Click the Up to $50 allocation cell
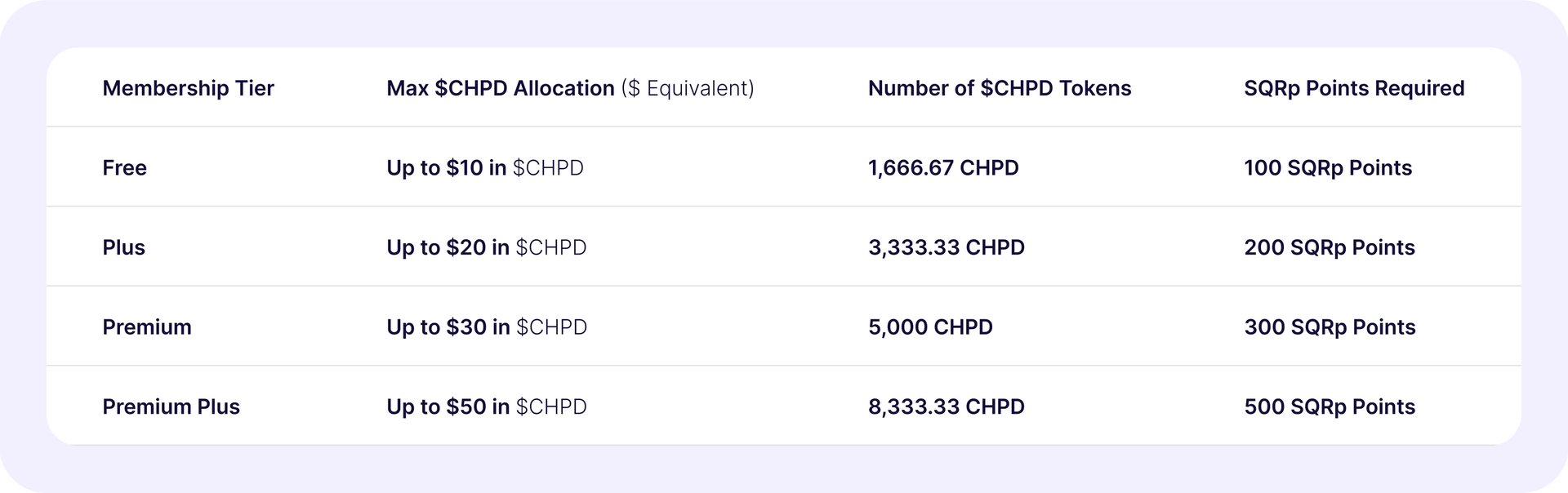Viewport: 1568px width, 493px height. [487, 406]
